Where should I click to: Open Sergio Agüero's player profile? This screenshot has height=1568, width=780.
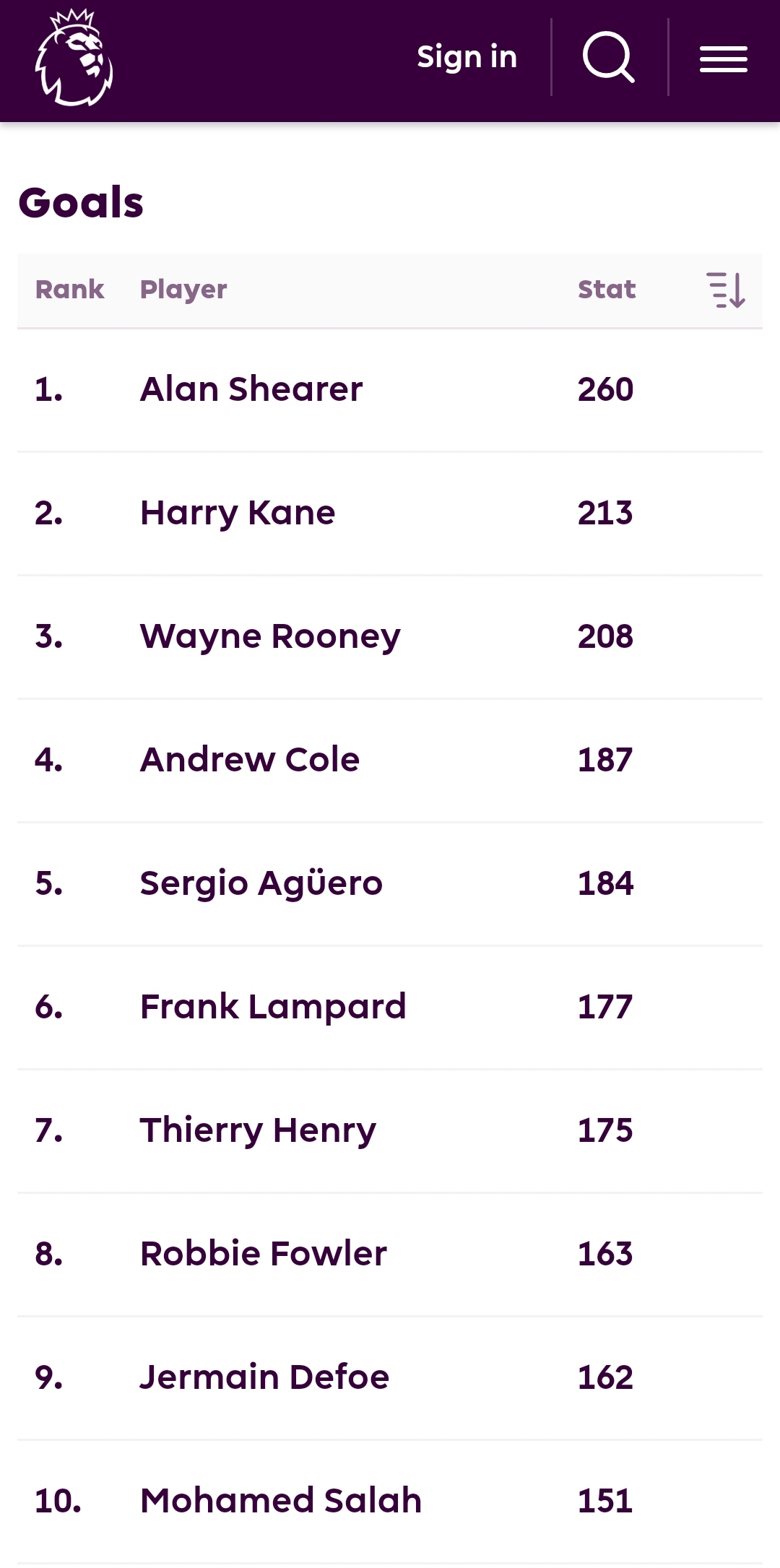pos(261,883)
